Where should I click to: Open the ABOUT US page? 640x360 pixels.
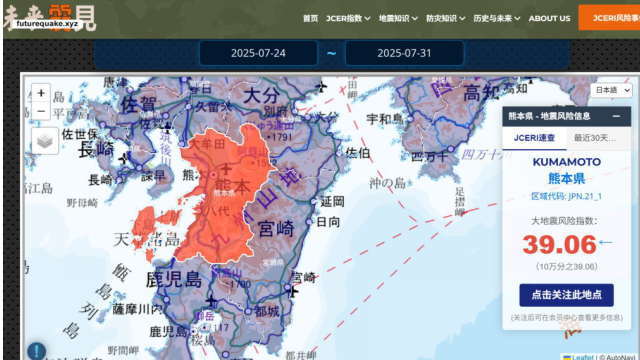(549, 18)
